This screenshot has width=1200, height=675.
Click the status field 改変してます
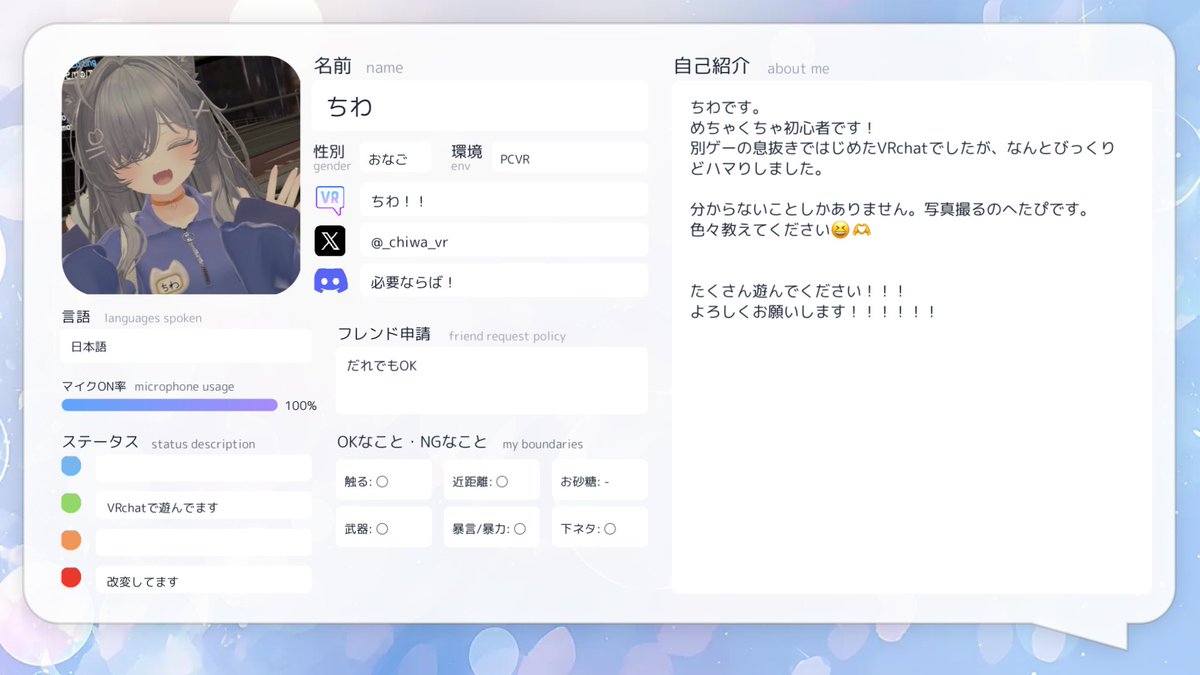point(204,579)
